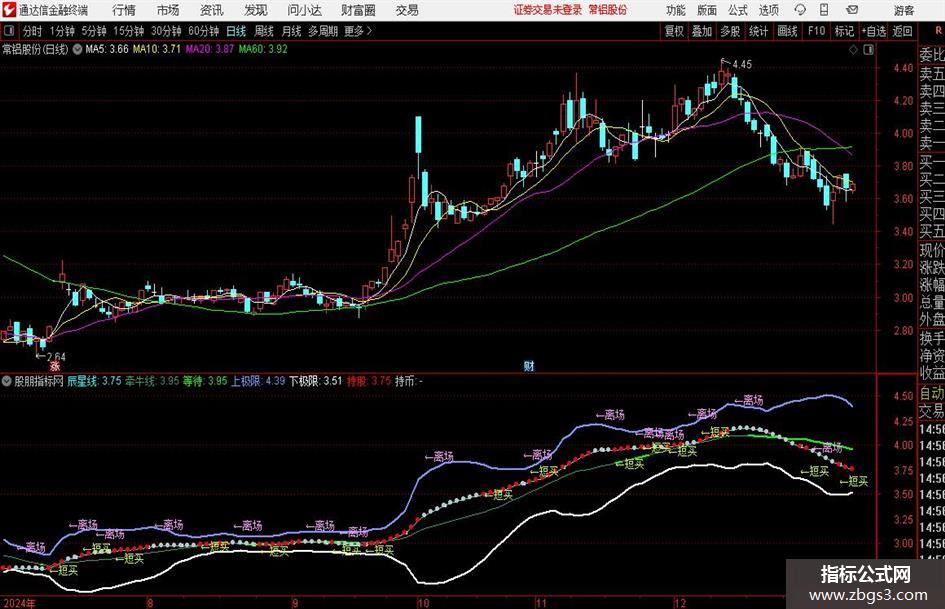Click the 上极限: 4.39 indicator label

coord(258,381)
